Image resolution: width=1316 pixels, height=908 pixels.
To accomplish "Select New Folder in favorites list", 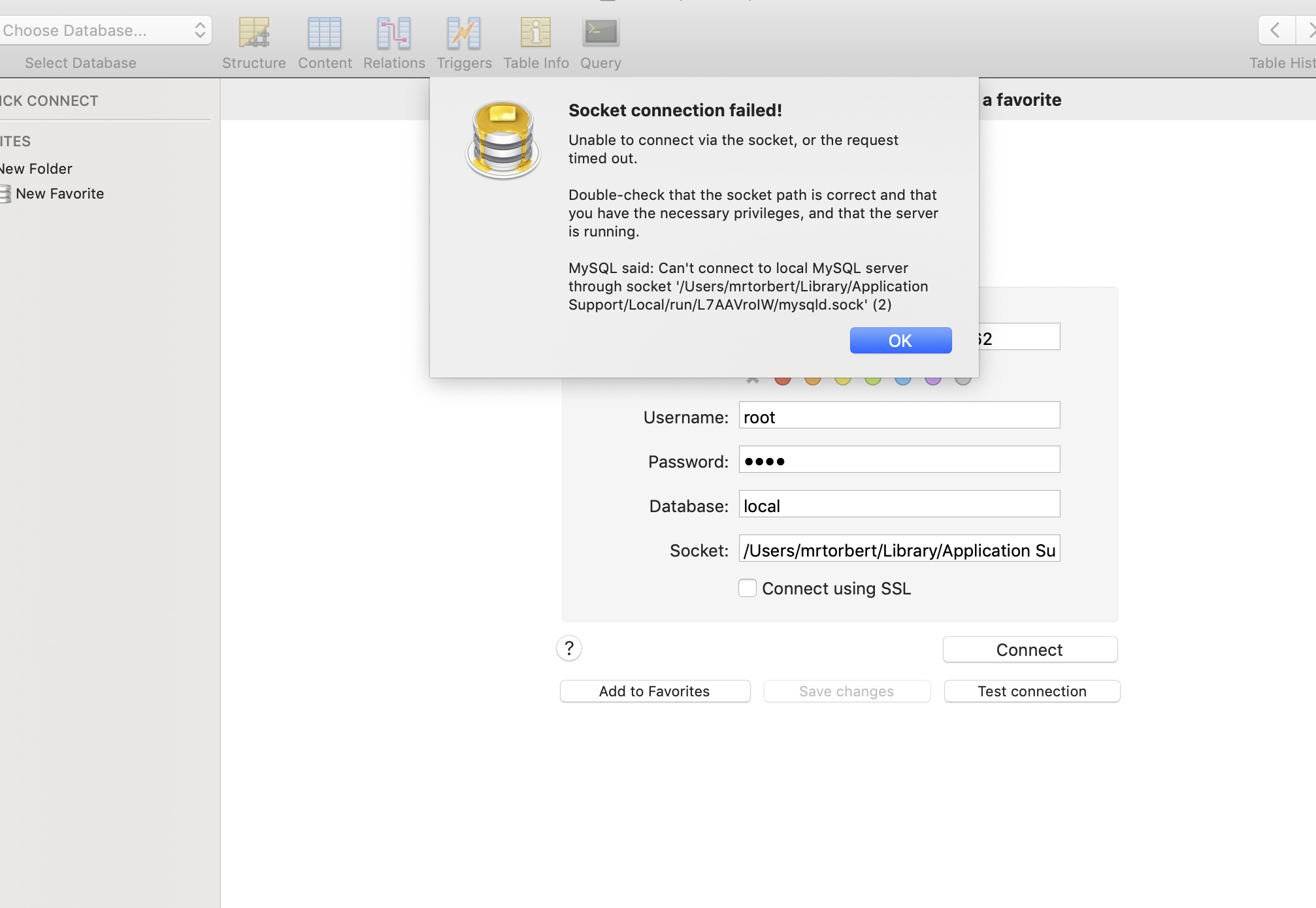I will 37,169.
